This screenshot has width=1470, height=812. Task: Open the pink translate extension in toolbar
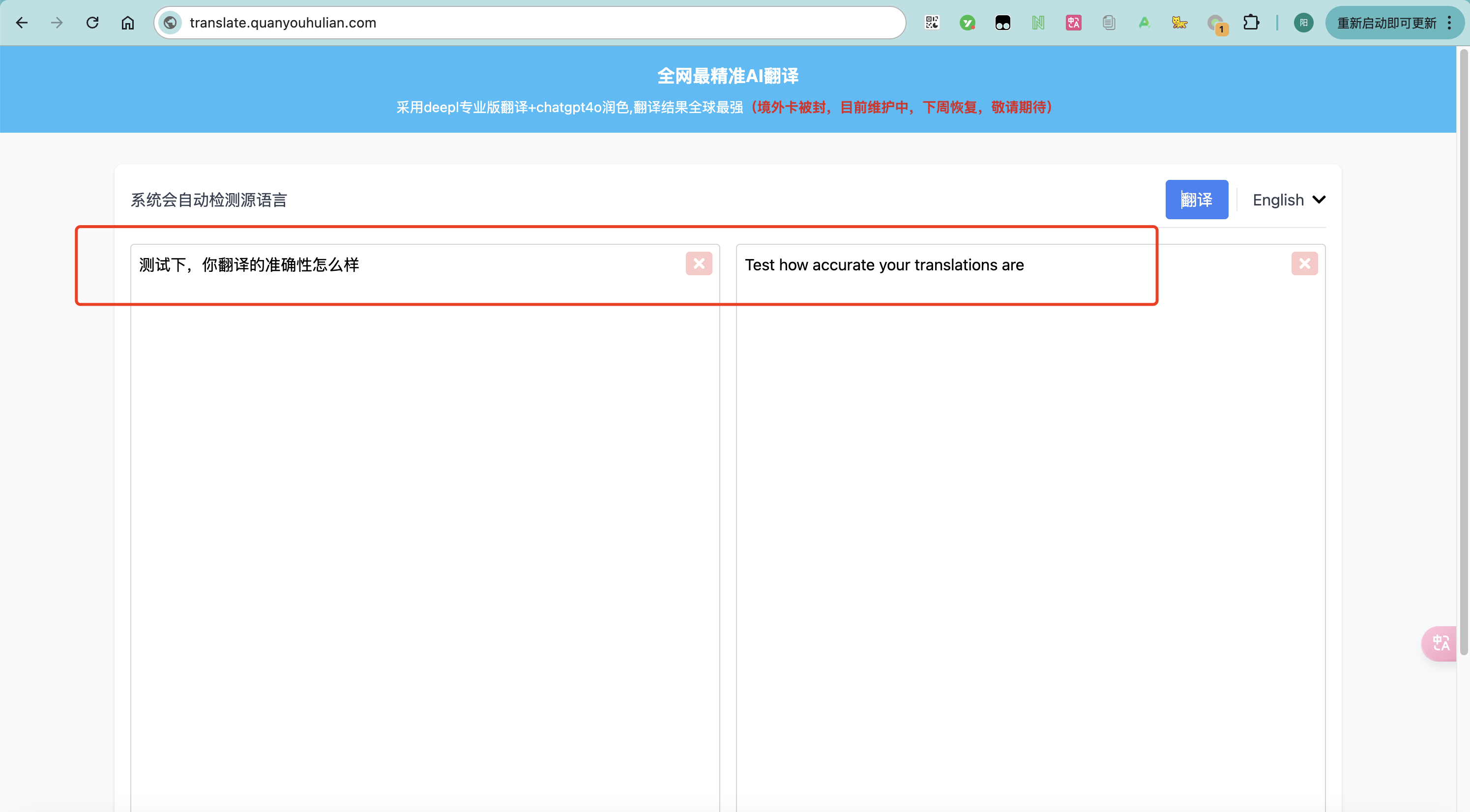1073,23
